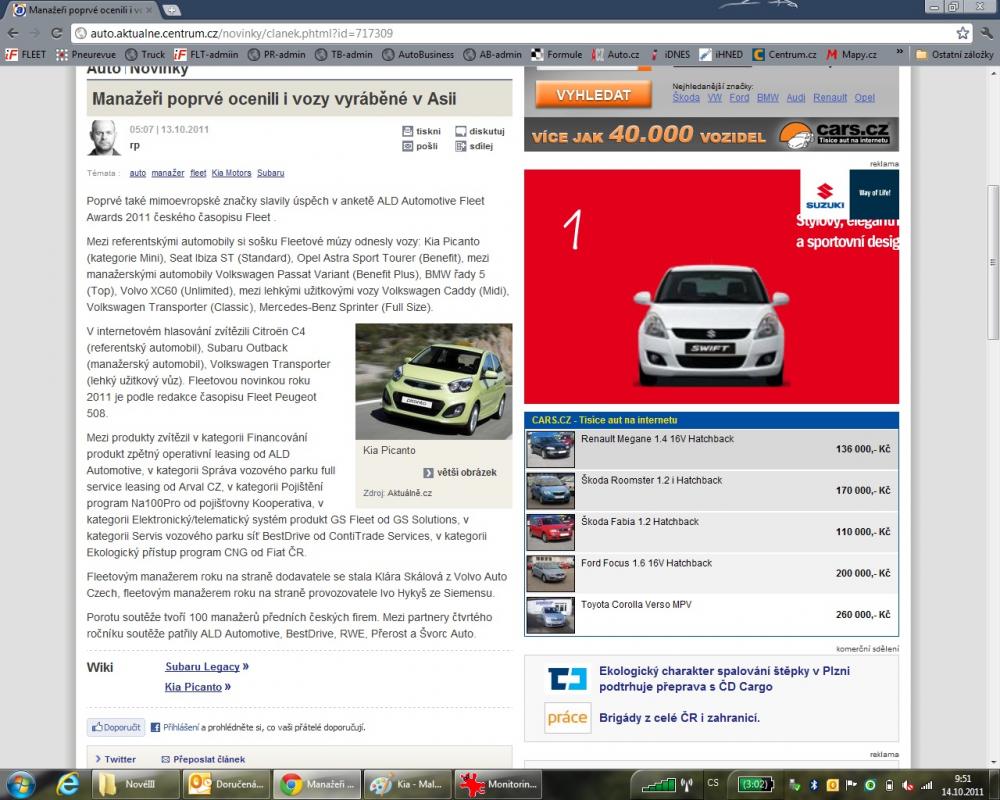Open the iDNES bookmark

669,54
